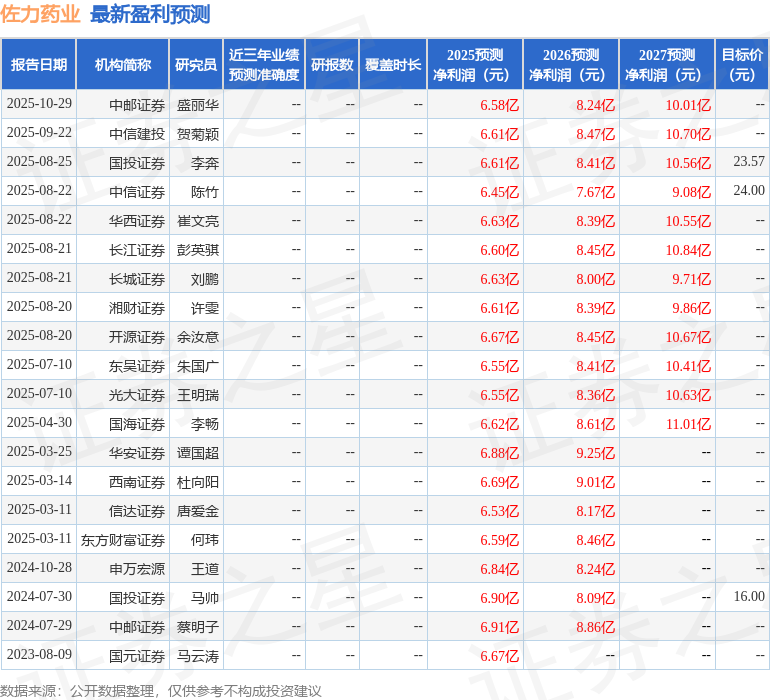Click the 近三年业绩预测准确度 column header

pos(264,65)
